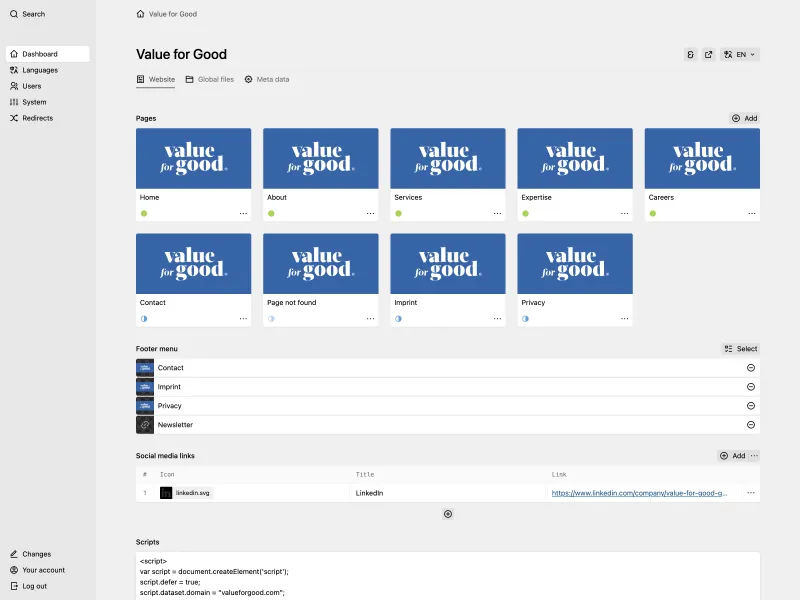Toggle the status indicator on the Imprint page
Screen dimensions: 800x600
click(x=399, y=316)
